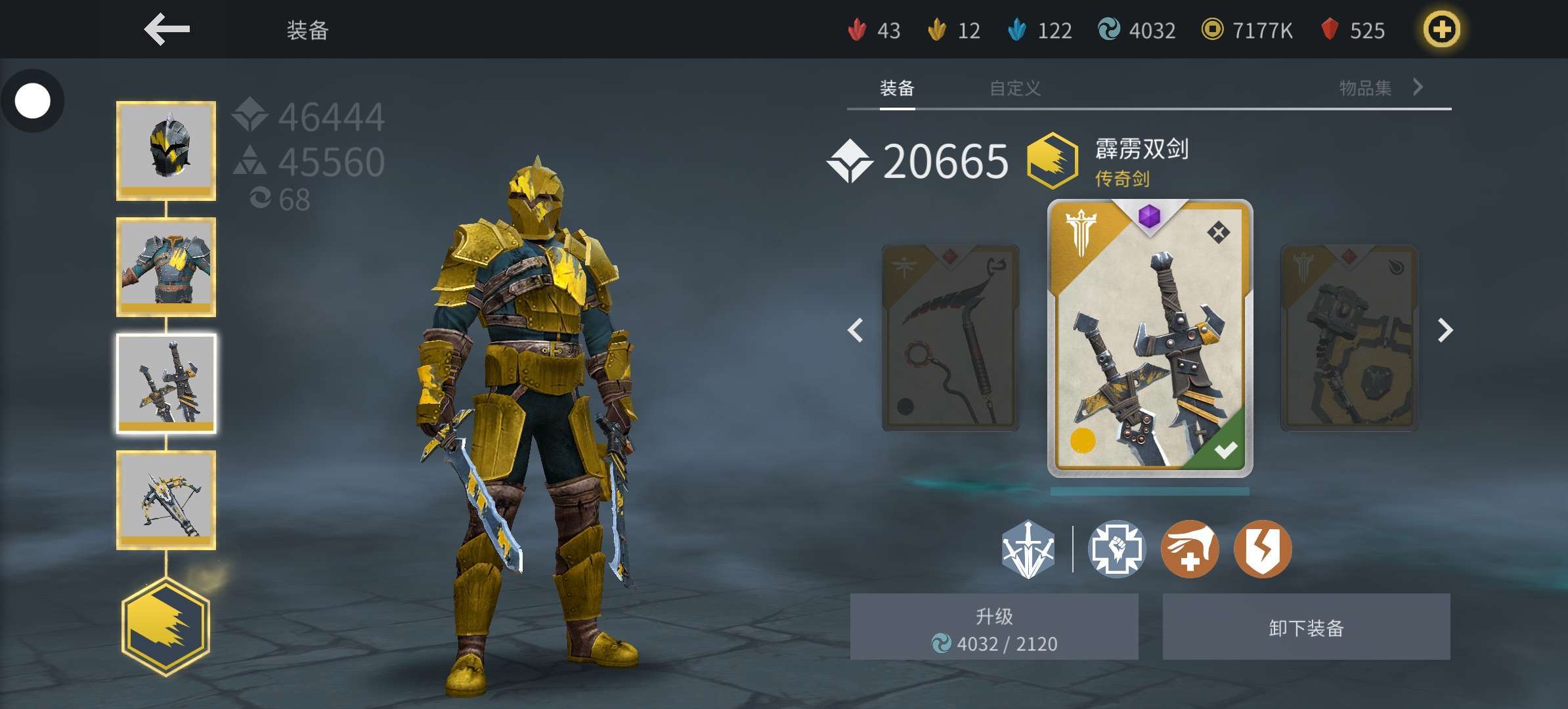Click the 卸下装备 unequip button
Screen dimensions: 1568x709
1306,627
